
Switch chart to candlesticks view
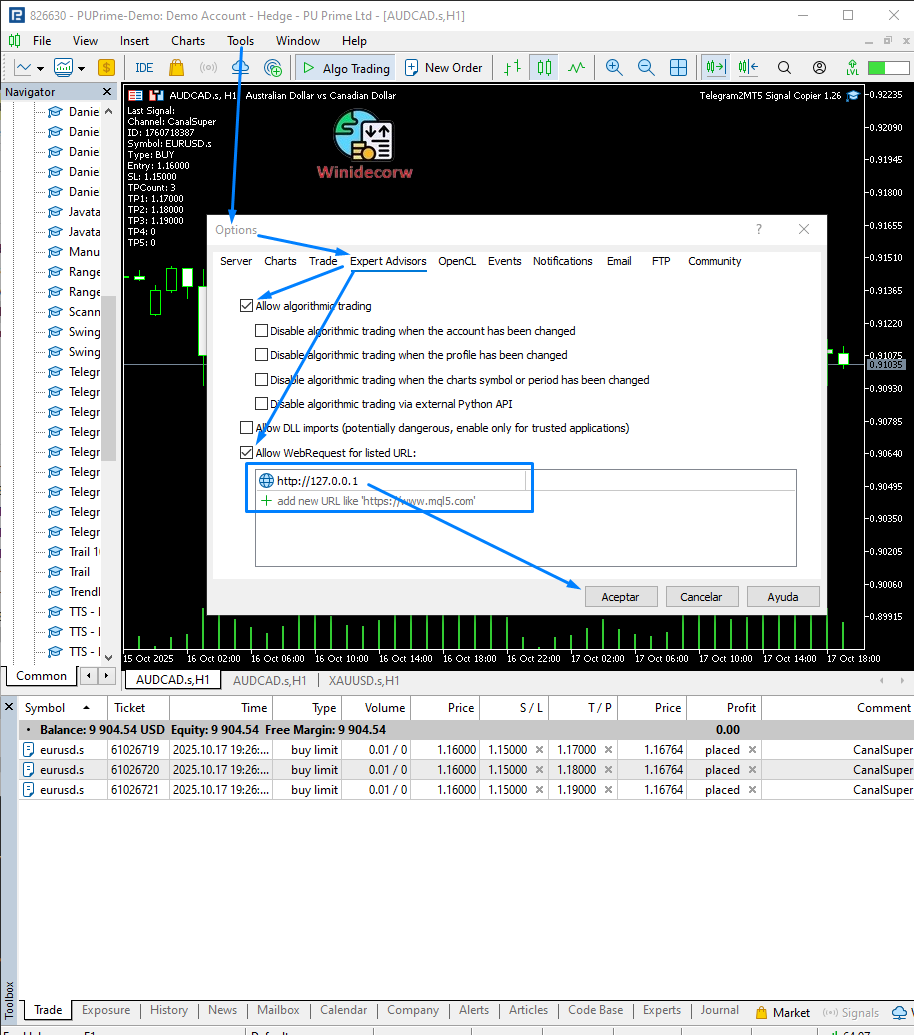(544, 68)
